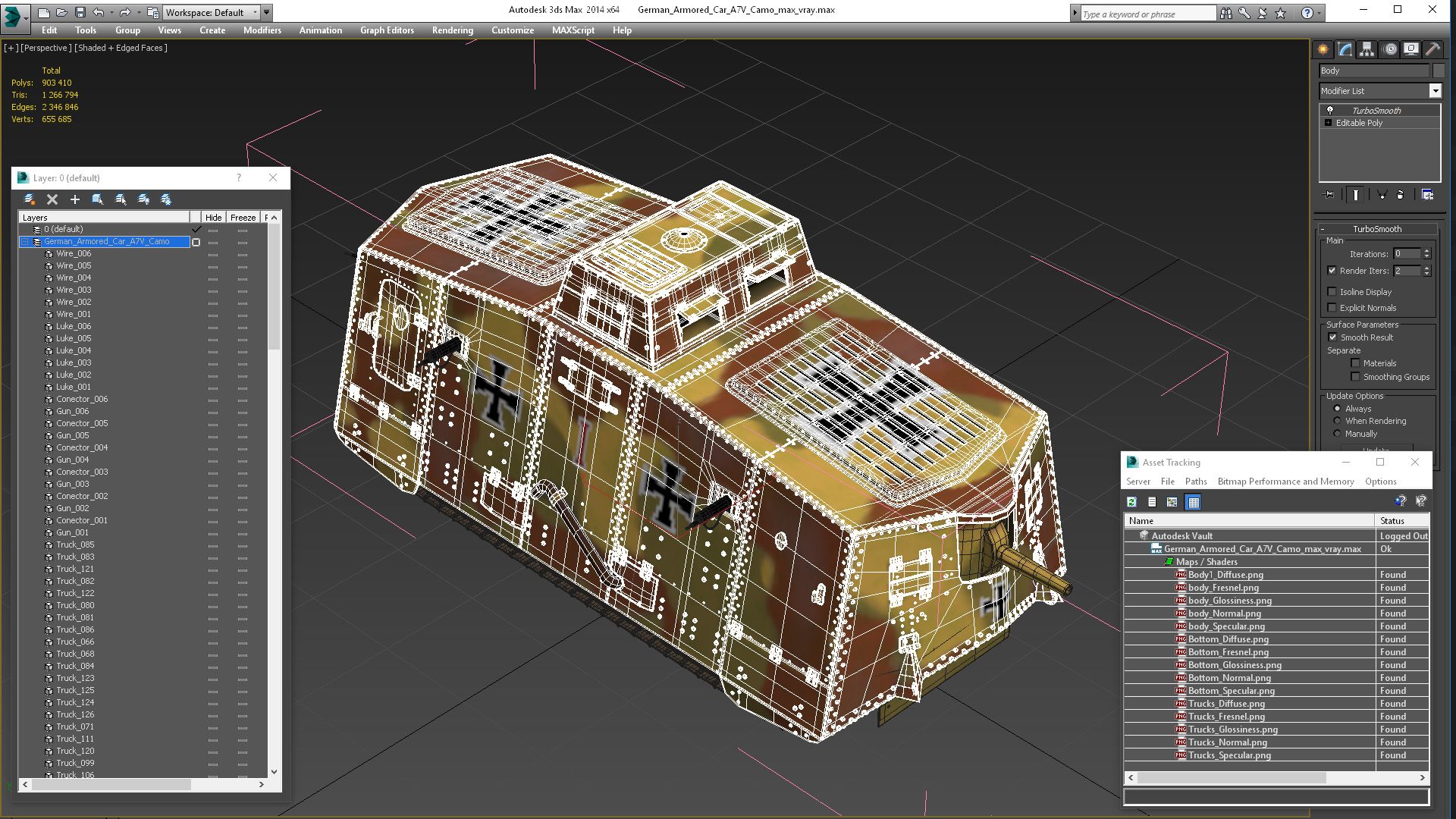Click the keyword search field

tap(1147, 14)
